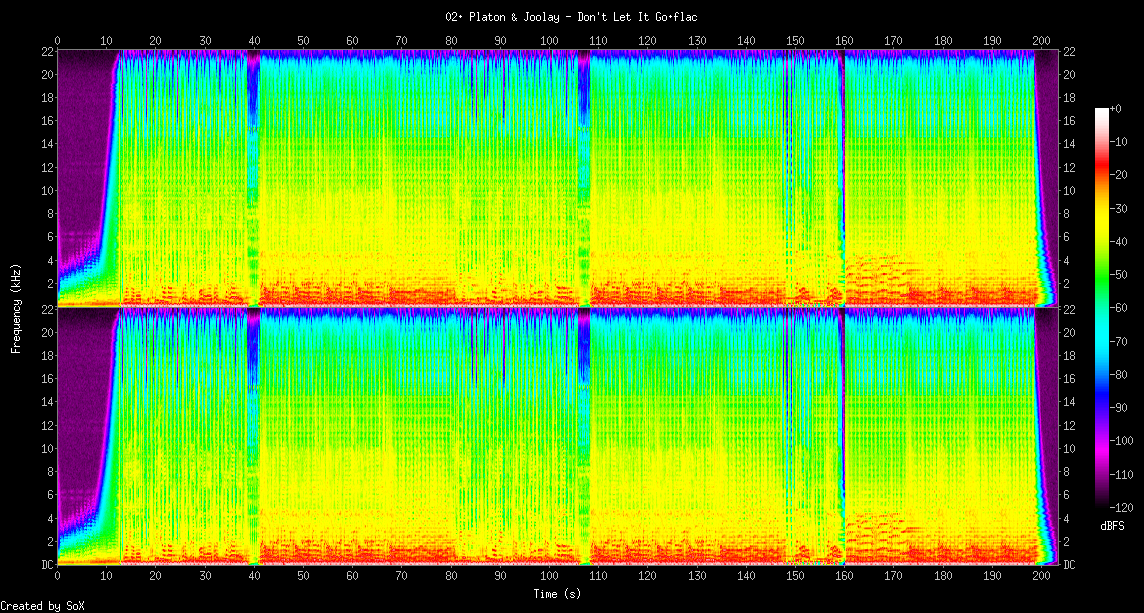Click the 100 tick on the bottom time axis
1144x613 pixels.
(x=549, y=576)
